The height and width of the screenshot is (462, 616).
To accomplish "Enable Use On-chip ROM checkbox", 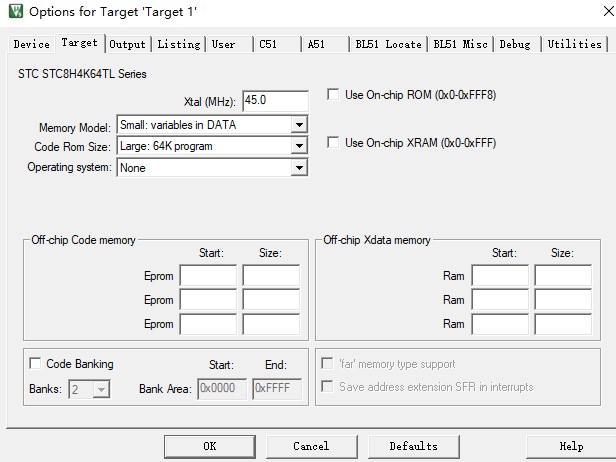I will click(x=333, y=95).
